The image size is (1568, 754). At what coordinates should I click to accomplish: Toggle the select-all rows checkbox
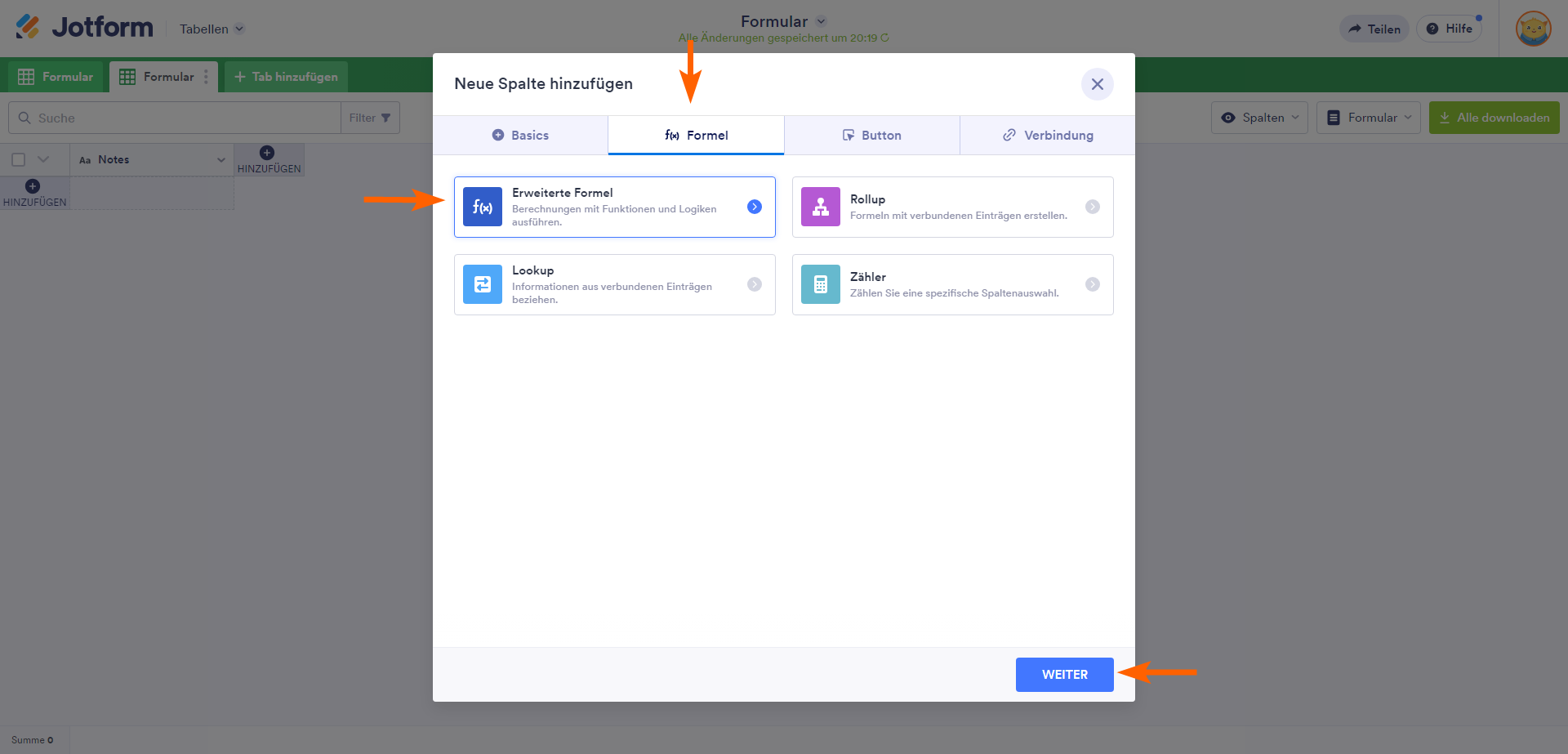click(19, 160)
